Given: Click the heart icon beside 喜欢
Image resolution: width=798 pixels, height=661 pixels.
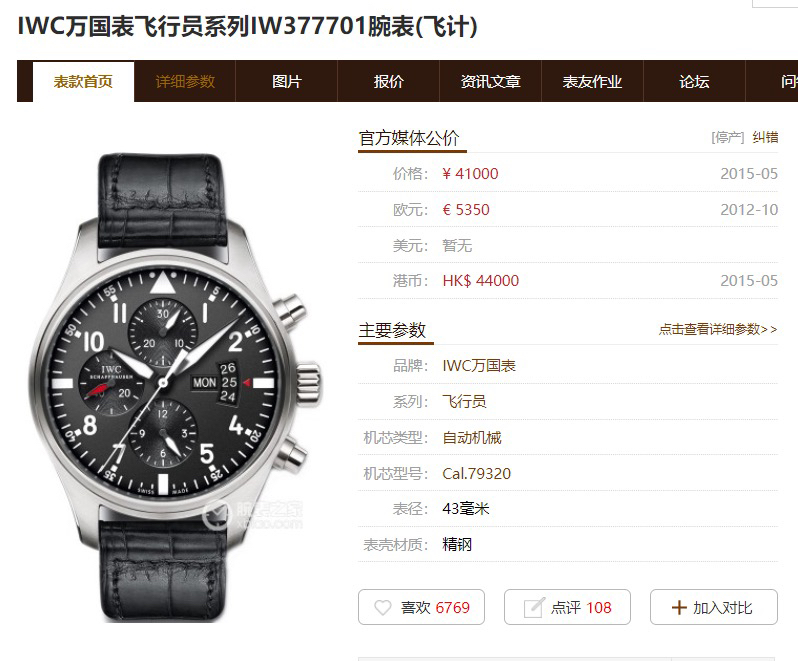Looking at the screenshot, I should pyautogui.click(x=383, y=608).
